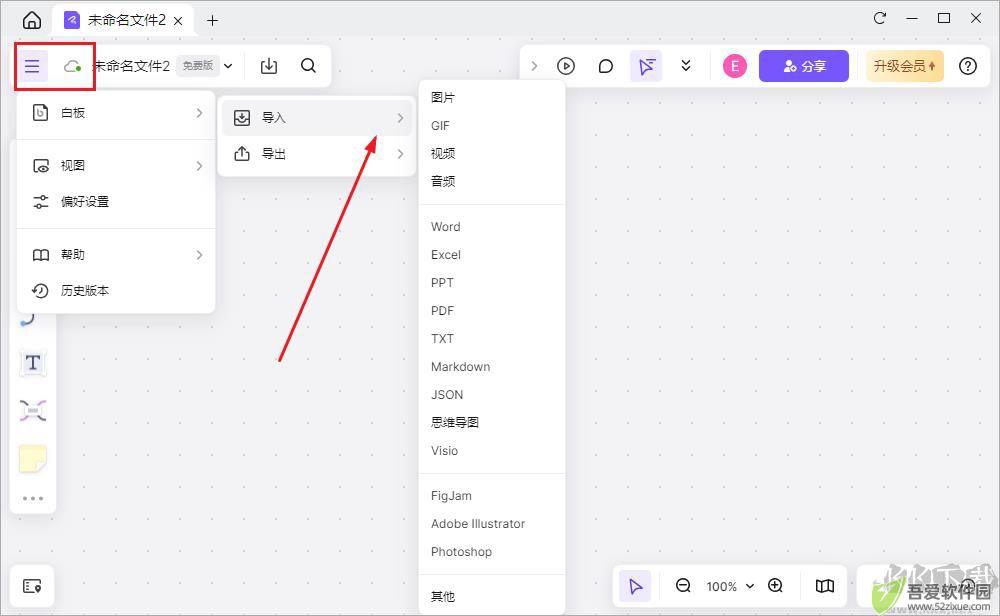Open the help question mark icon
The image size is (1000, 616).
(967, 66)
